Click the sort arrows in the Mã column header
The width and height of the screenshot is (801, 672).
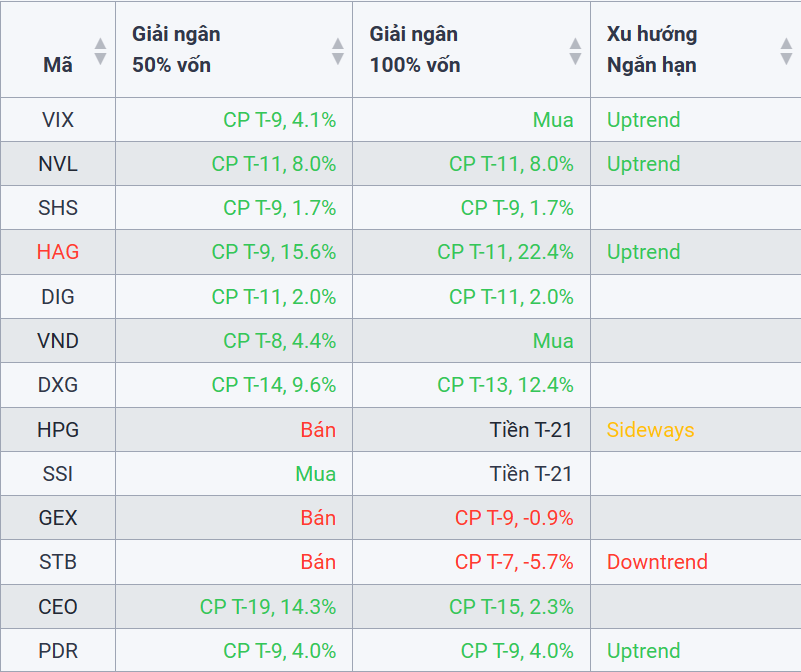click(x=100, y=50)
